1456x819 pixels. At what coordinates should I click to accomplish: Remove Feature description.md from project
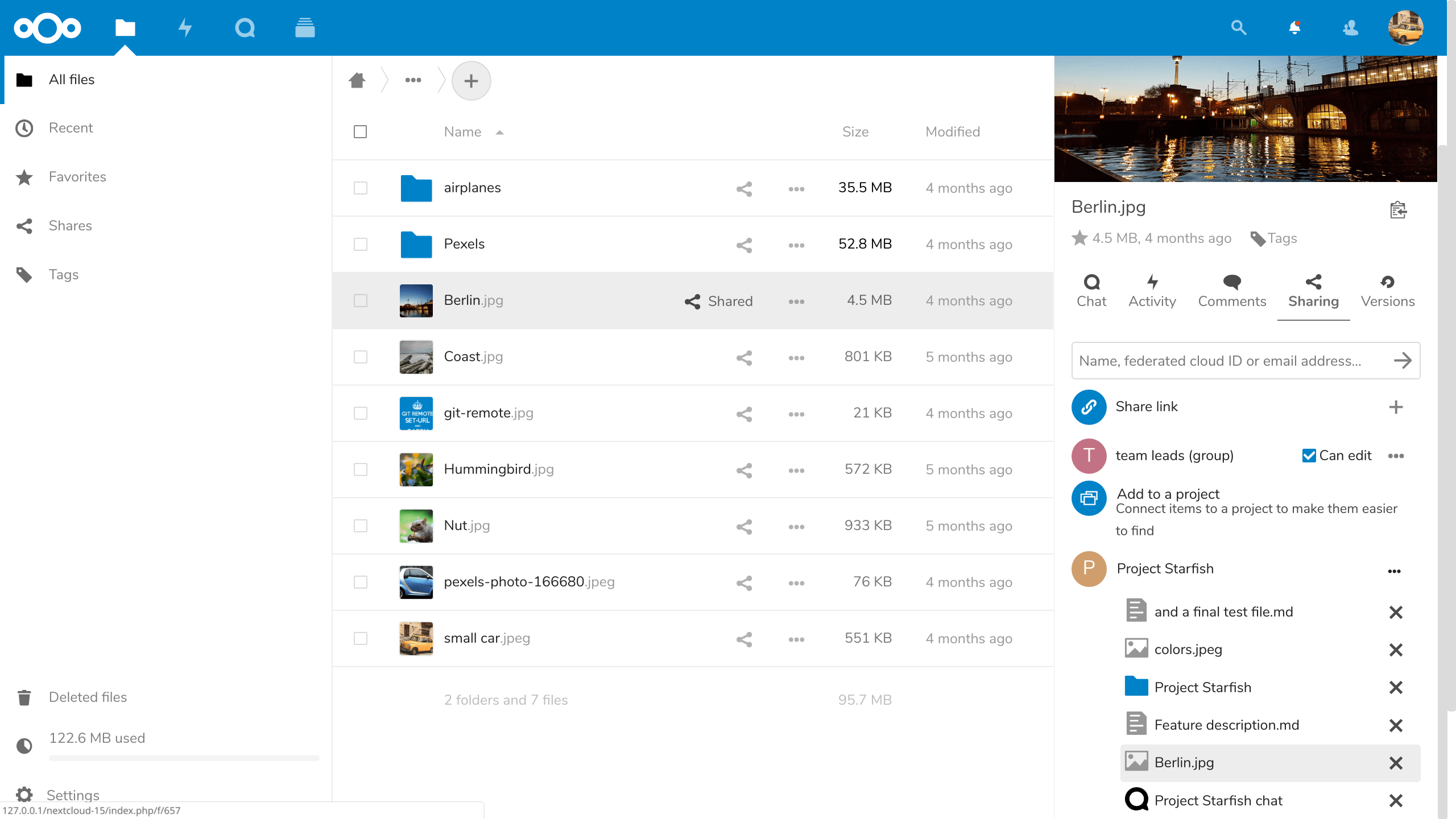click(1396, 726)
